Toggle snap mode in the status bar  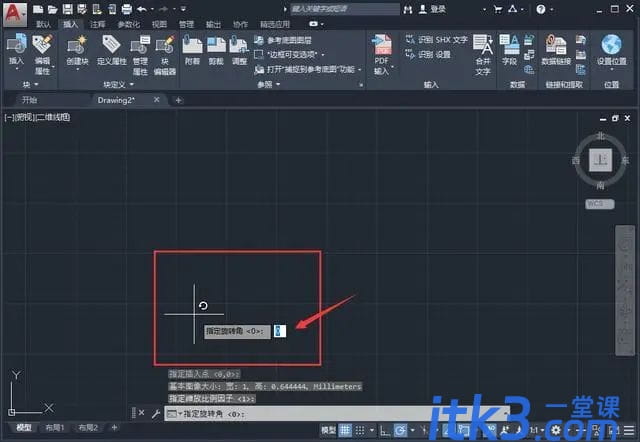point(360,430)
